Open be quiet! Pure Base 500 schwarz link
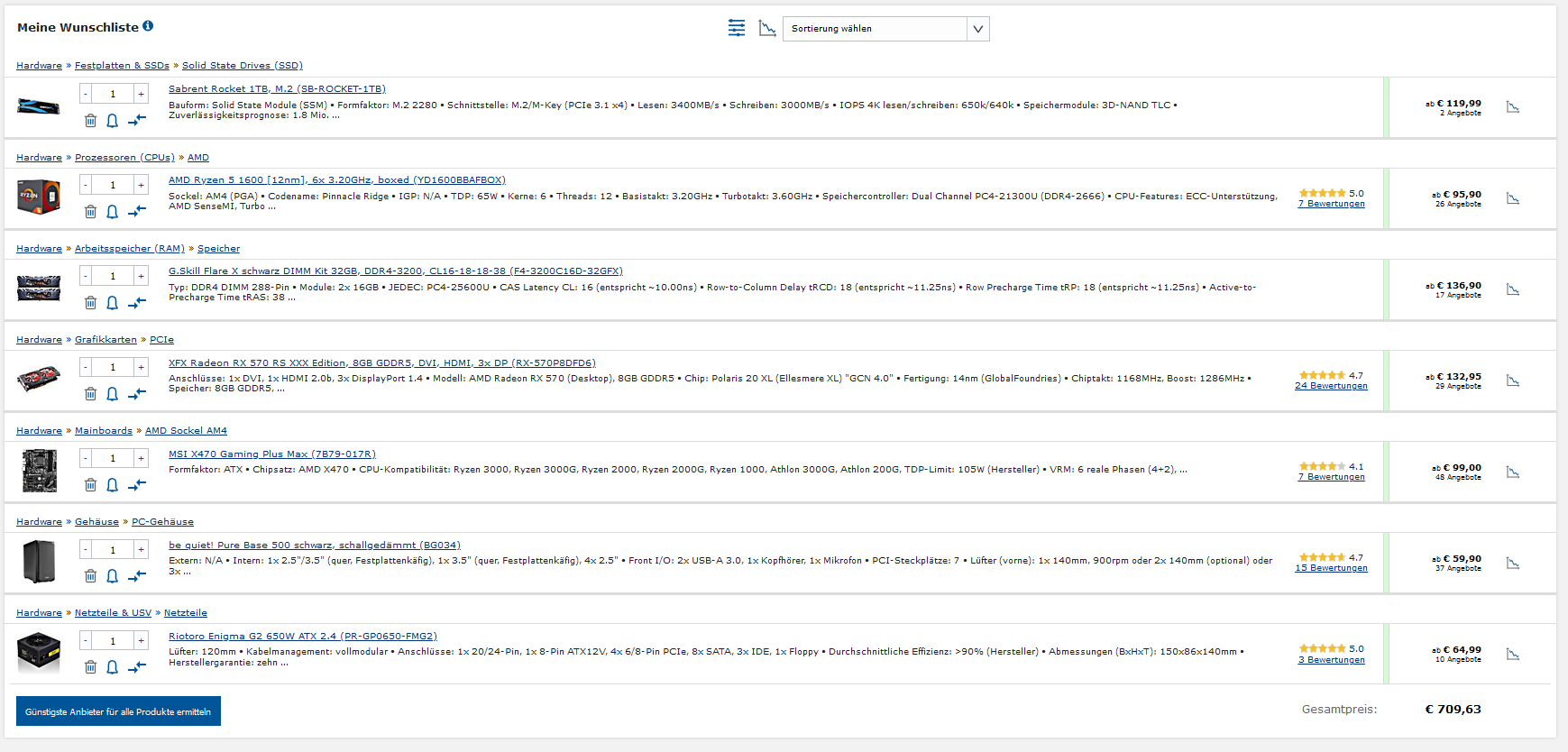The height and width of the screenshot is (752, 1568). point(315,545)
